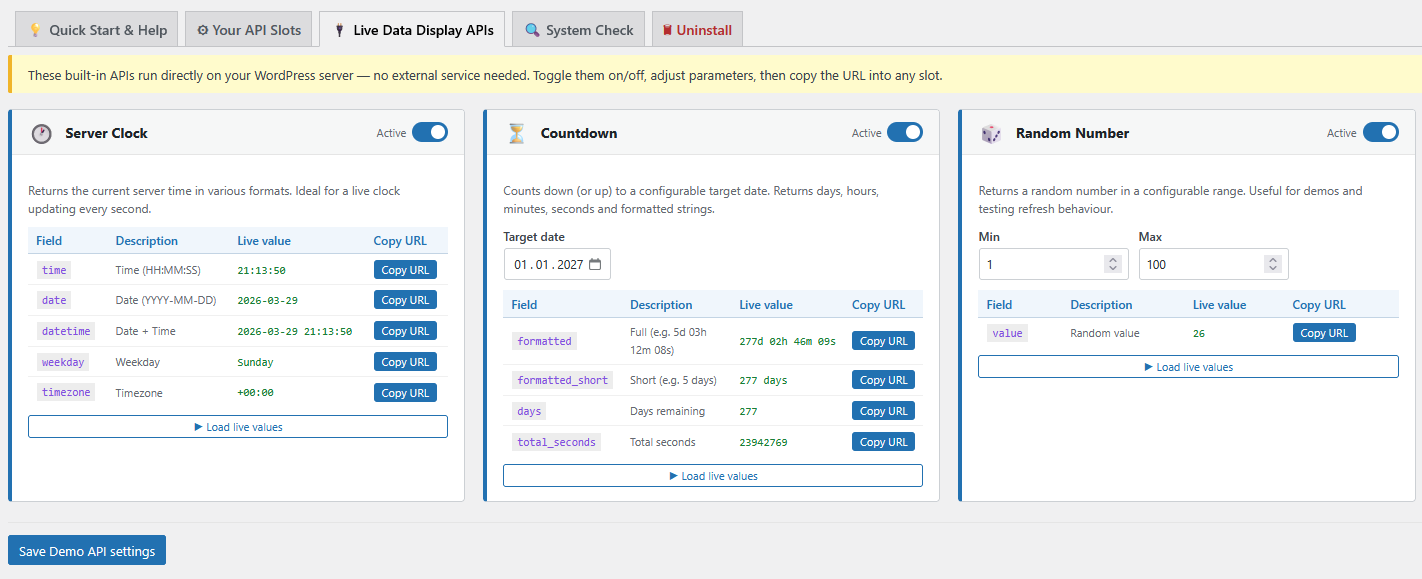Copy URL for the formatted_short field
This screenshot has width=1422, height=579.
click(883, 380)
